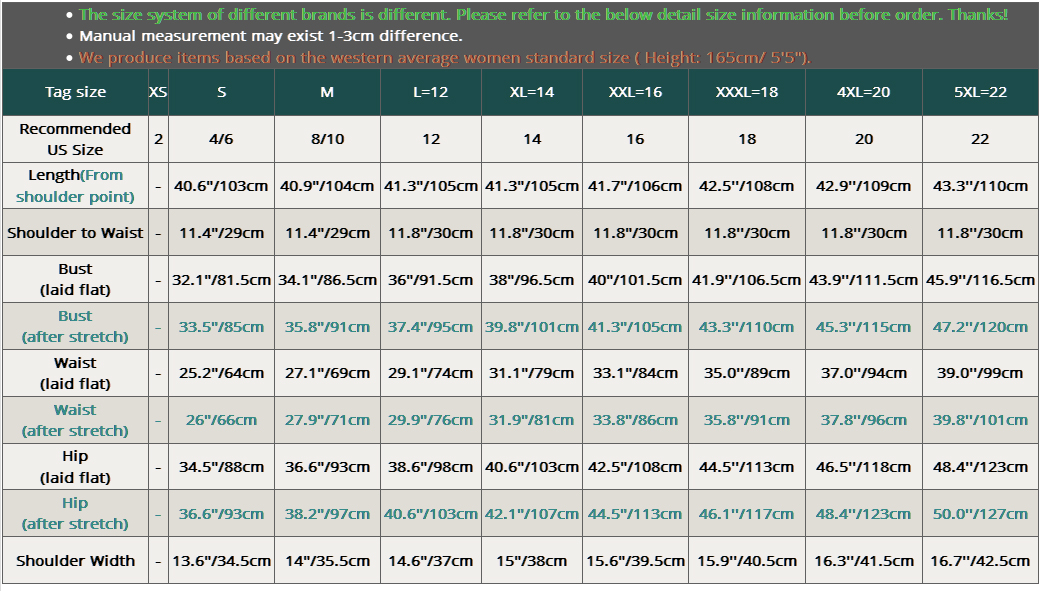This screenshot has height=591, width=1044.
Task: Click the 43.3"/110cm length cell
Action: coord(979,186)
